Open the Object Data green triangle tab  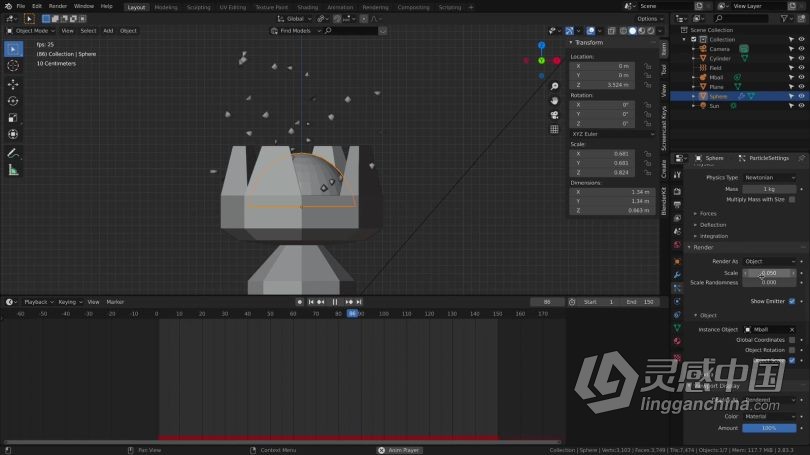pyautogui.click(x=677, y=328)
